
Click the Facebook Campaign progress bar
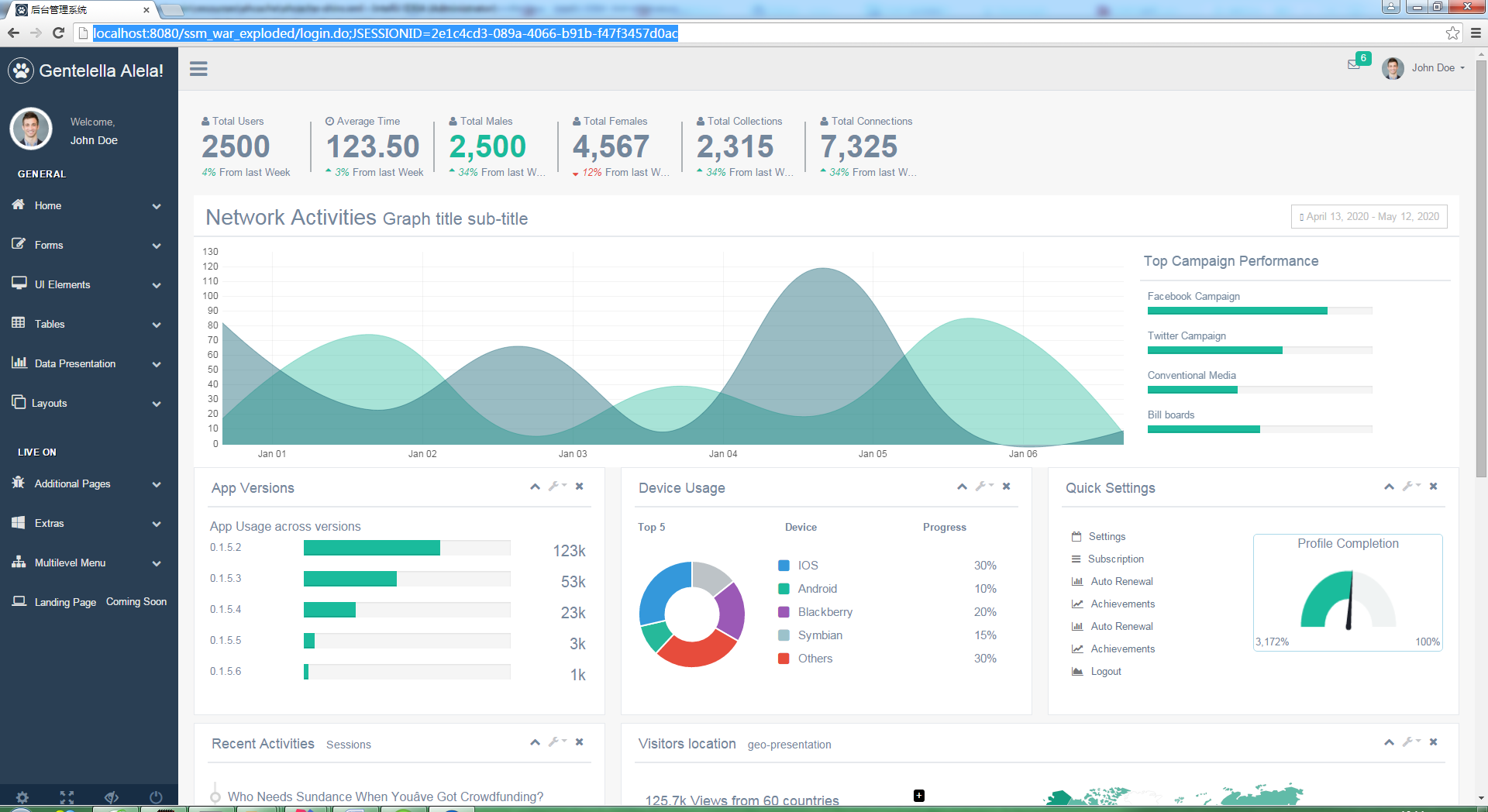1259,311
